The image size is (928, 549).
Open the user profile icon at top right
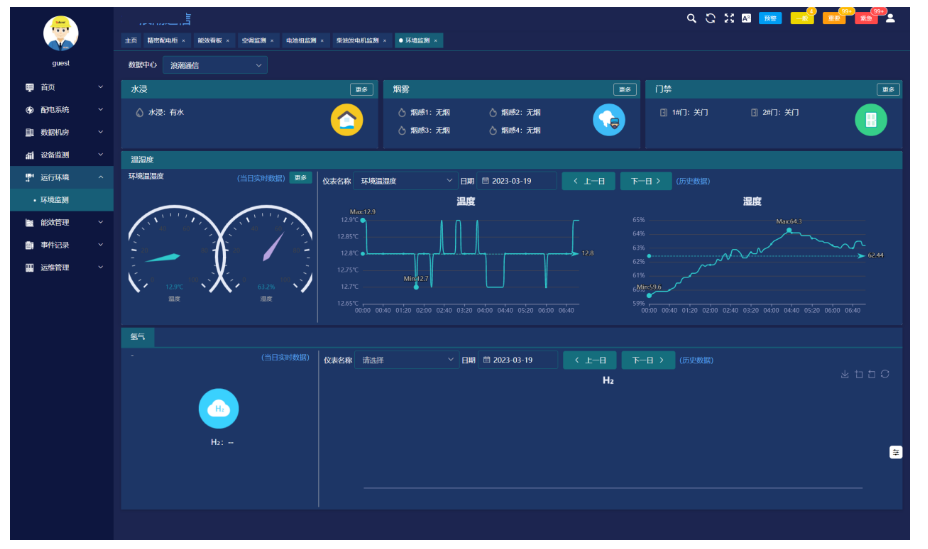coord(890,18)
